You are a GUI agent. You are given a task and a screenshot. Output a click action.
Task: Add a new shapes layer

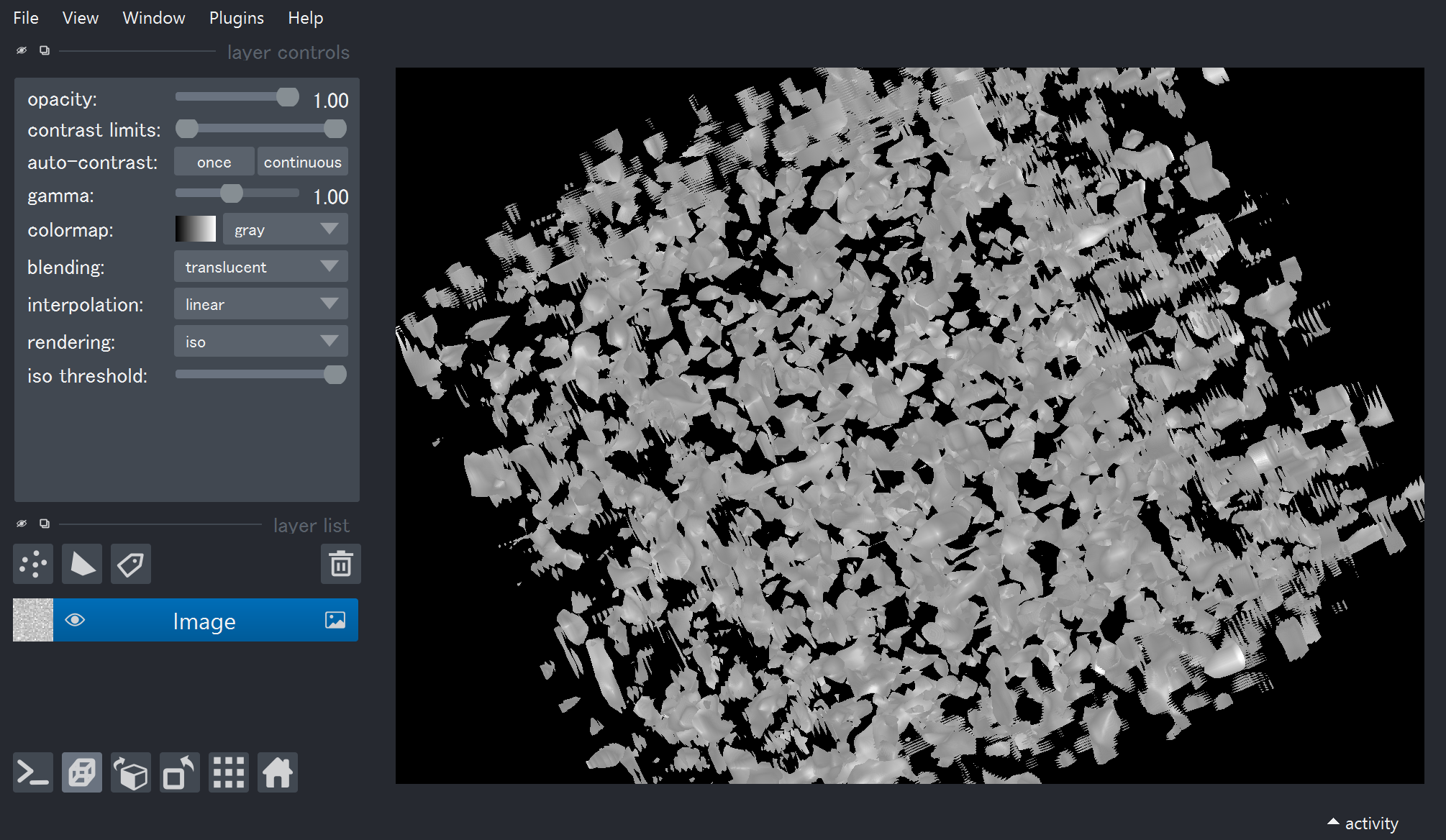tap(82, 565)
